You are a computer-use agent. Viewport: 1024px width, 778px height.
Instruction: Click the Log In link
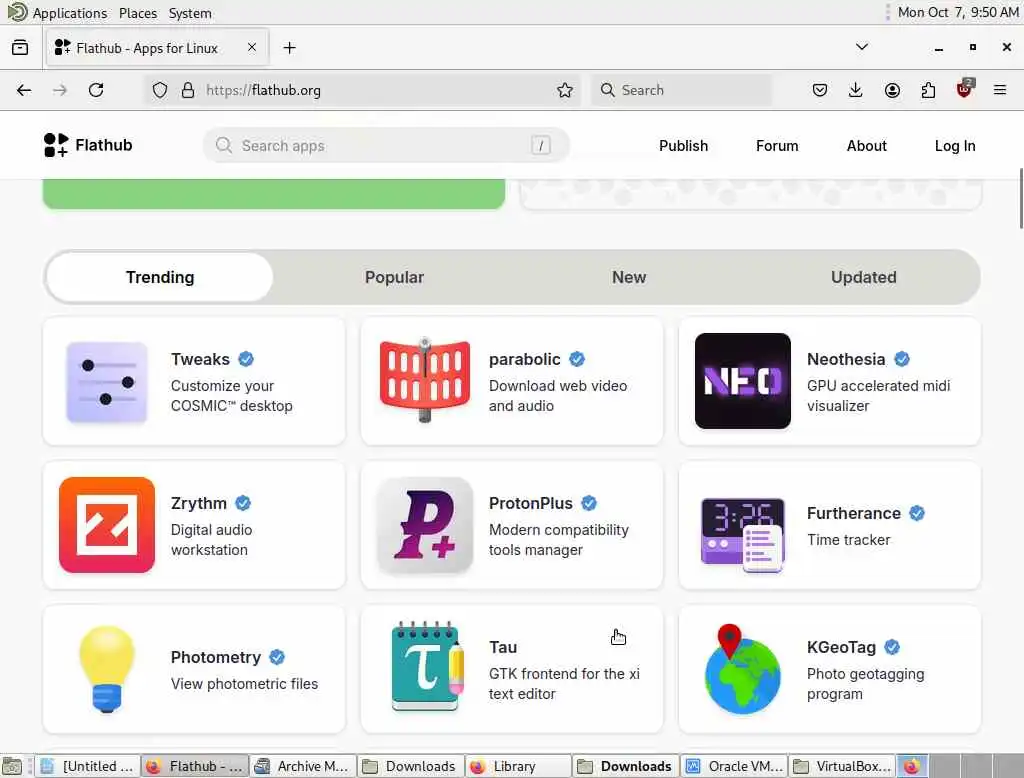click(955, 146)
